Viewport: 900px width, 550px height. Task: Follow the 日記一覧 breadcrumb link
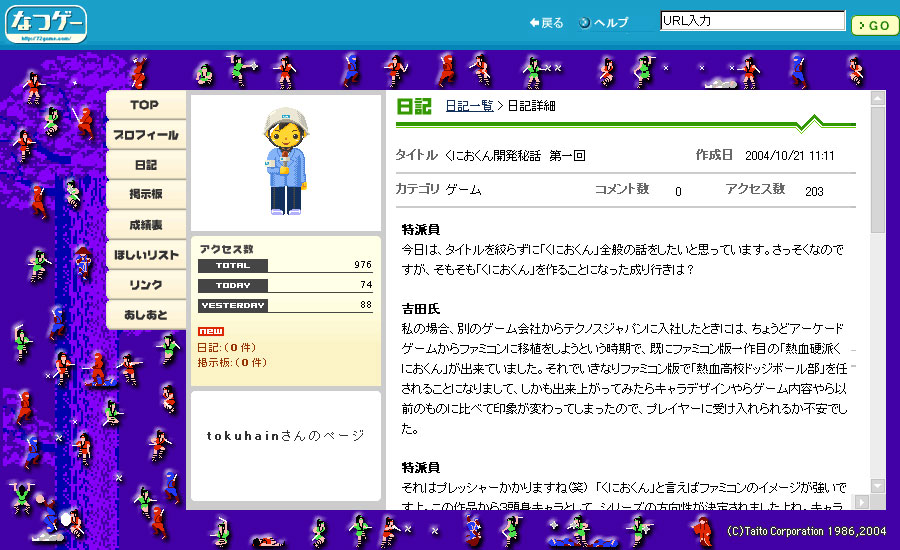(x=469, y=106)
